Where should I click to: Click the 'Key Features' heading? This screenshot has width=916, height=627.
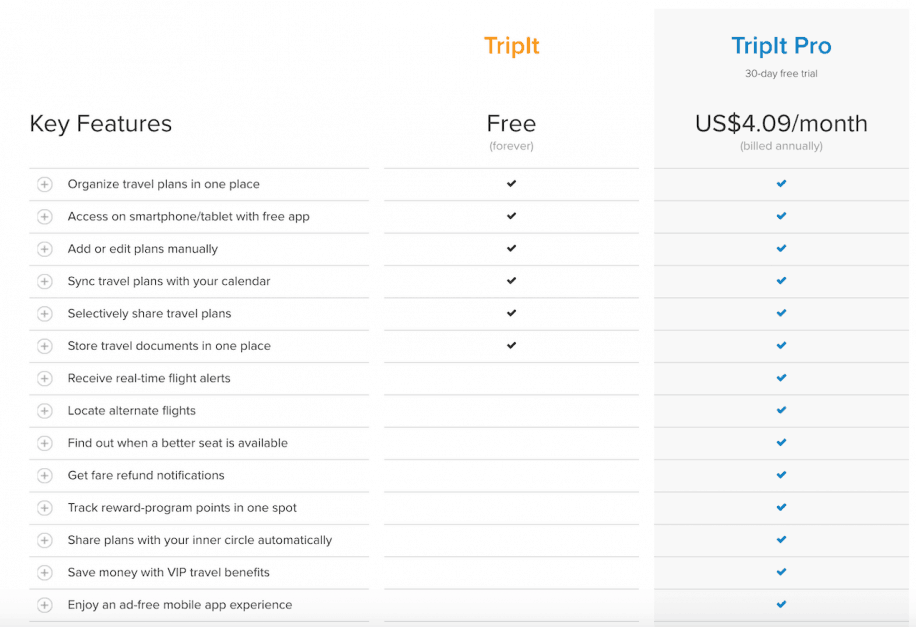coord(100,124)
